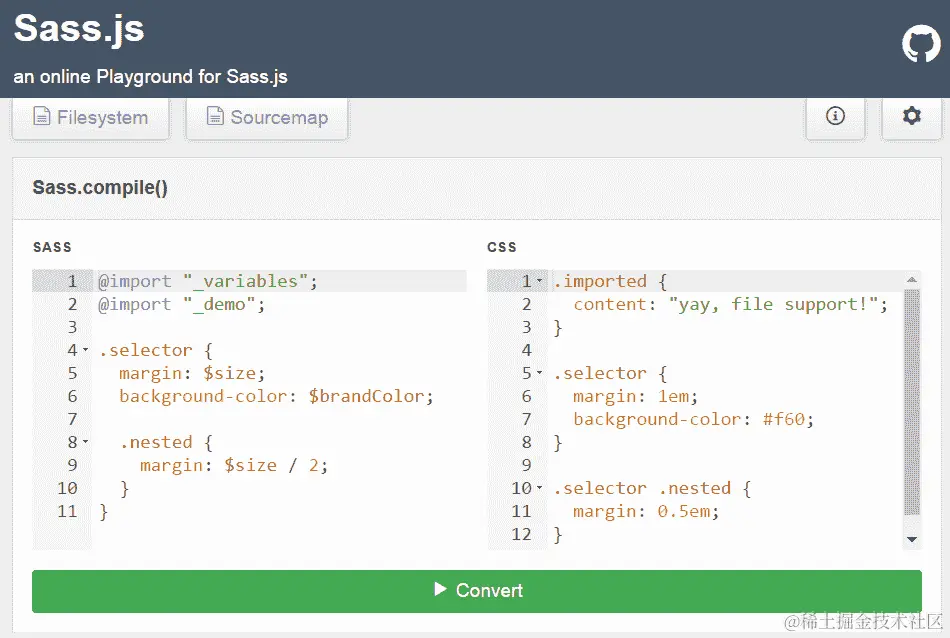Click CSS gutter line number 12

[x=521, y=534]
